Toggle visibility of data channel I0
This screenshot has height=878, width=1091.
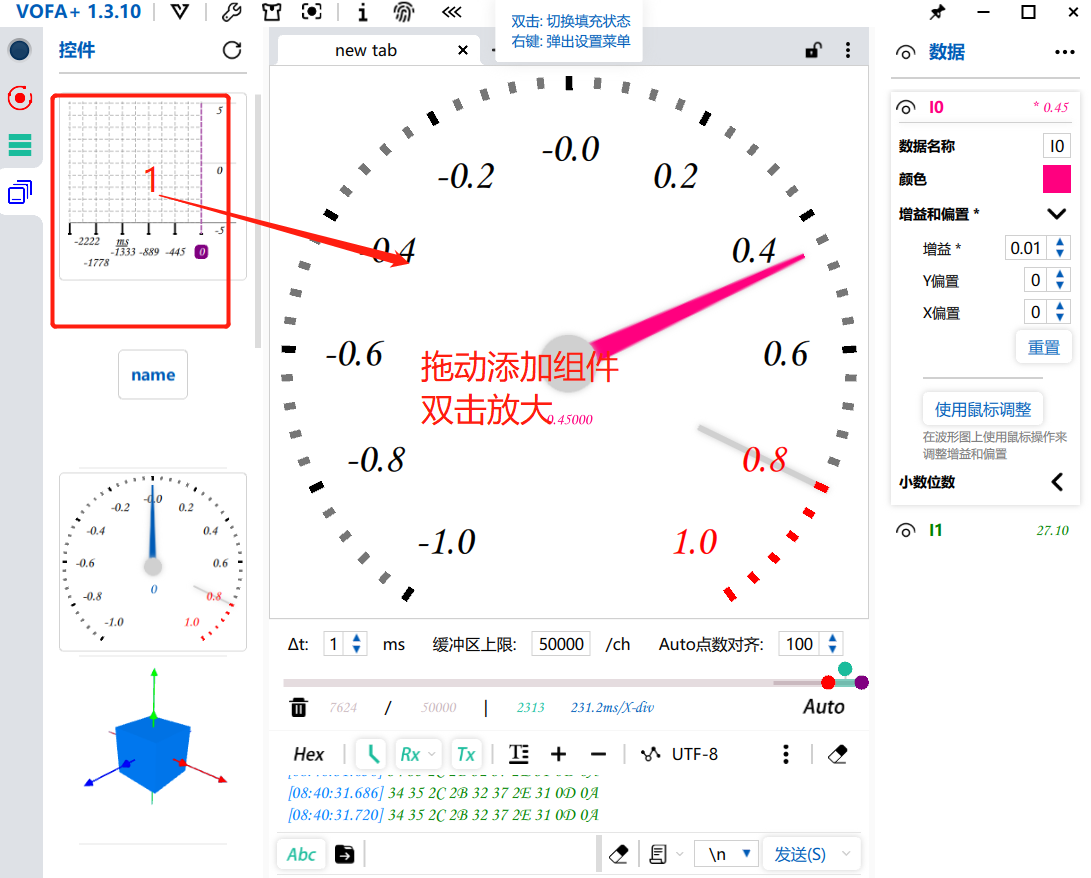pos(906,107)
